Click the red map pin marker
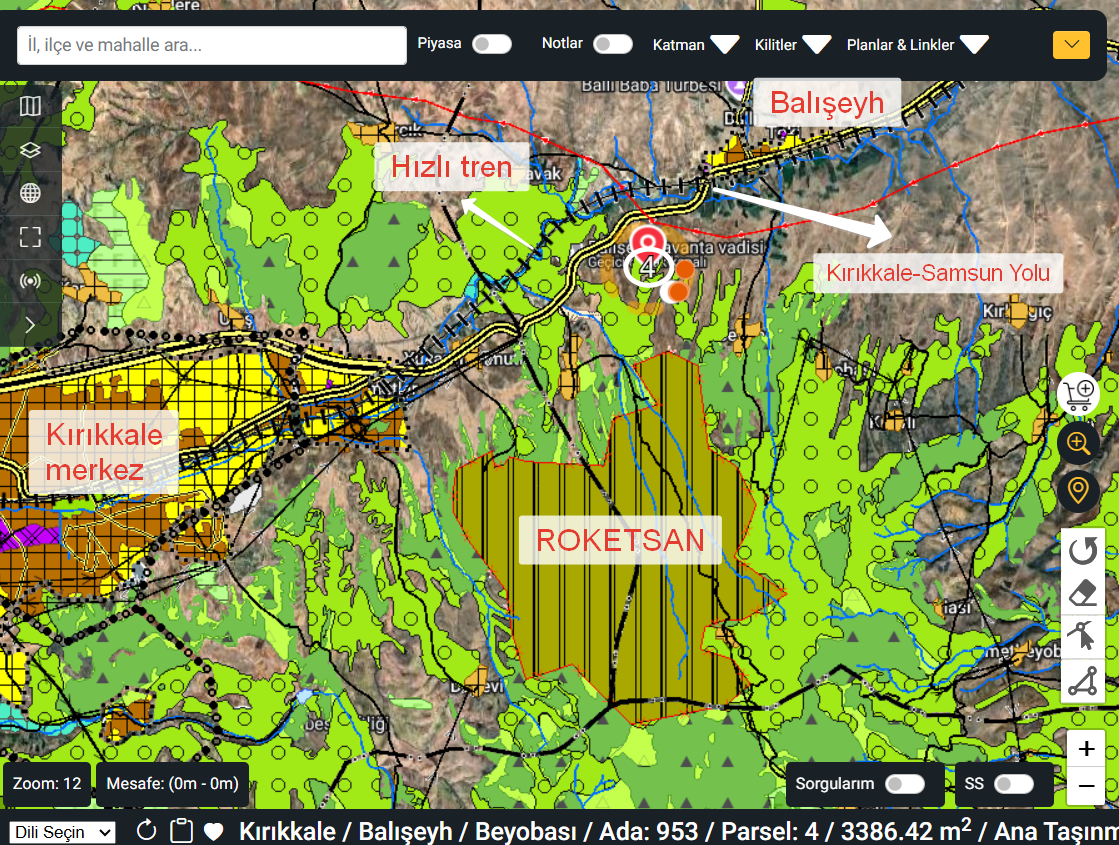Image resolution: width=1119 pixels, height=845 pixels. 647,242
